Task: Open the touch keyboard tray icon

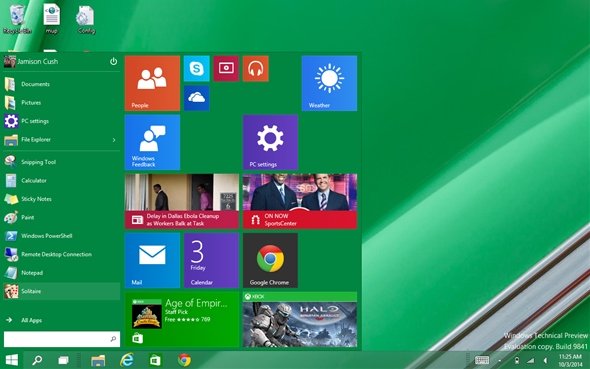Action: [482, 360]
